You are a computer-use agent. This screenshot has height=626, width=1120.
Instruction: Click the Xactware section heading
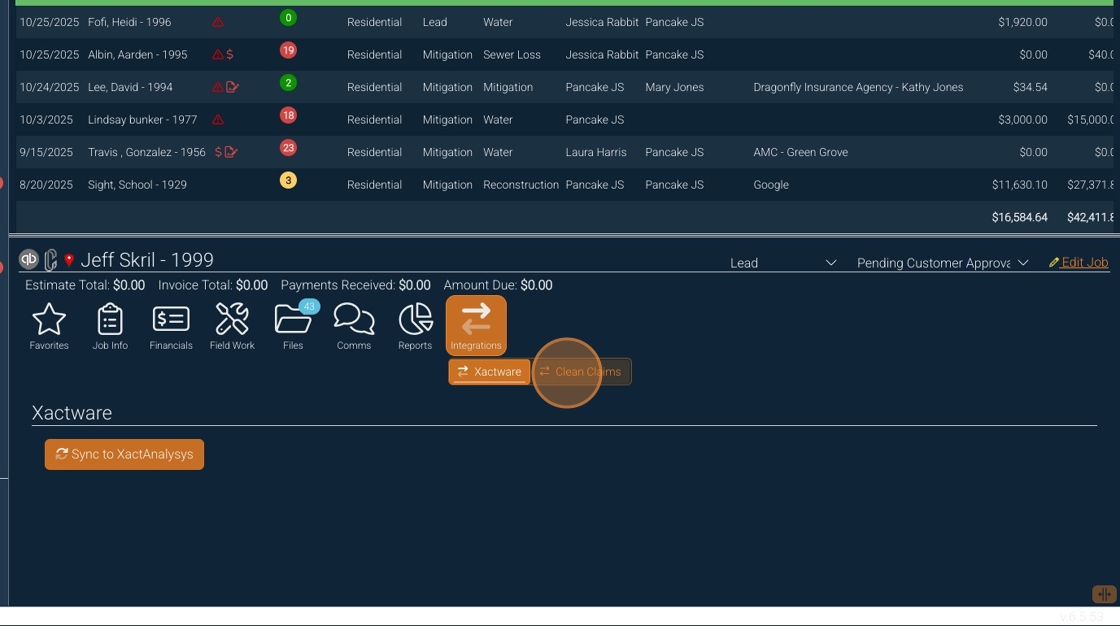(71, 413)
